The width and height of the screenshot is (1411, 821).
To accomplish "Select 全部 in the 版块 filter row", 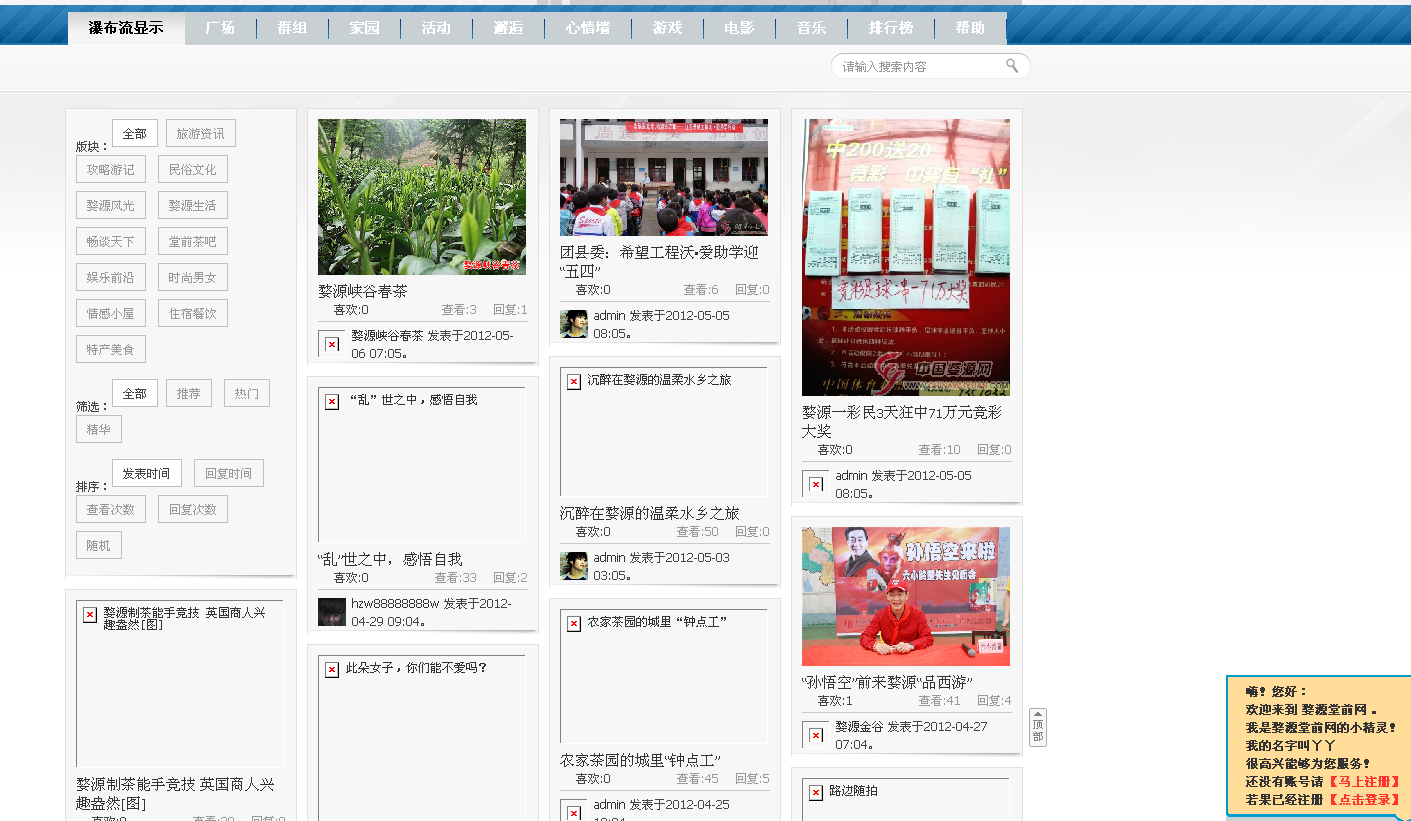I will 135,133.
